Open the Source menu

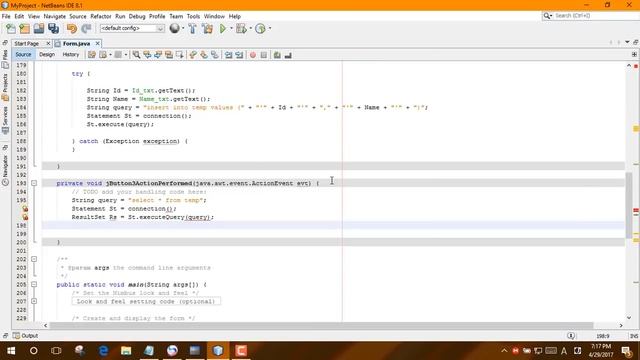coord(78,16)
